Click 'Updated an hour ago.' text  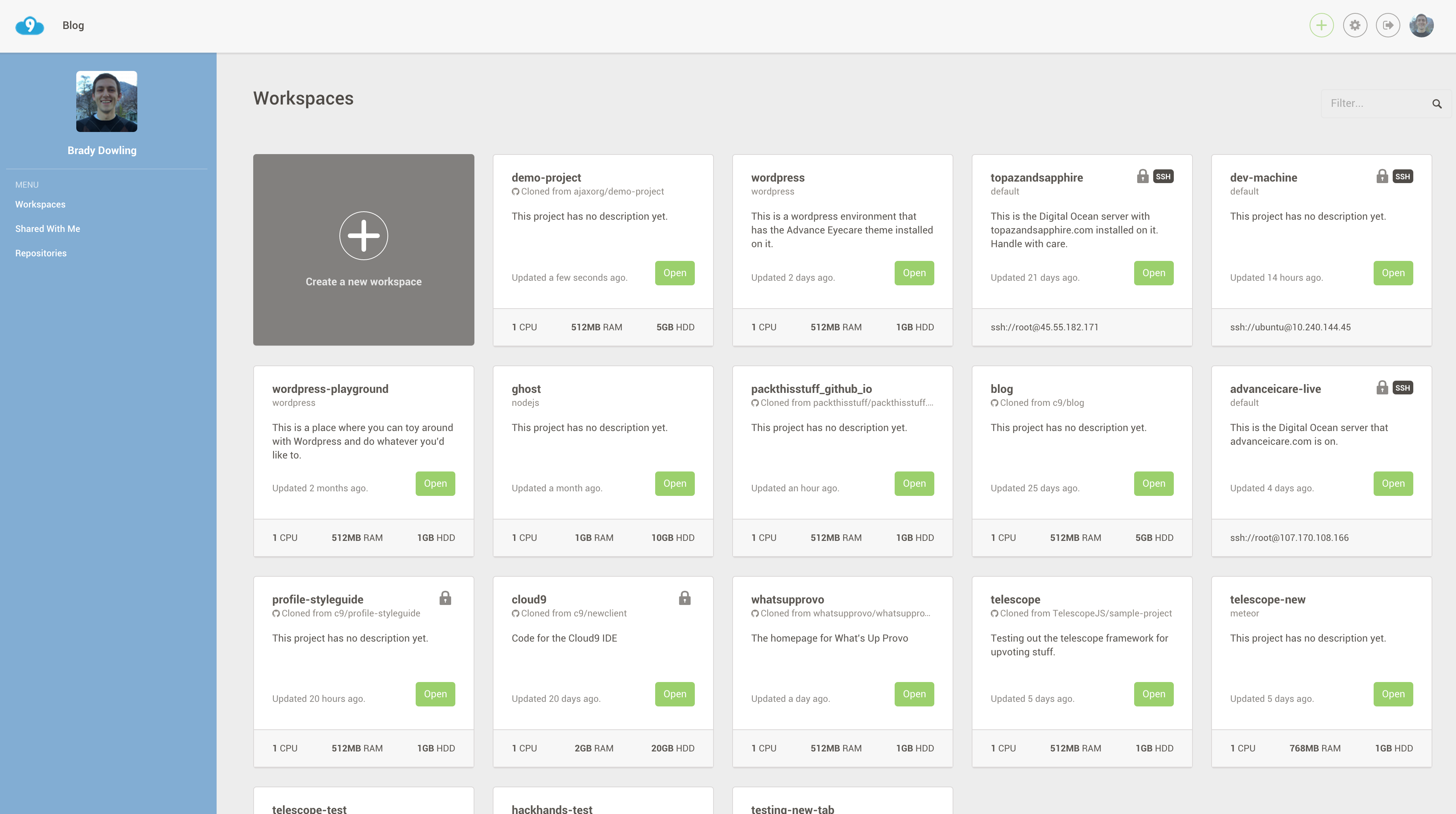[x=795, y=488]
